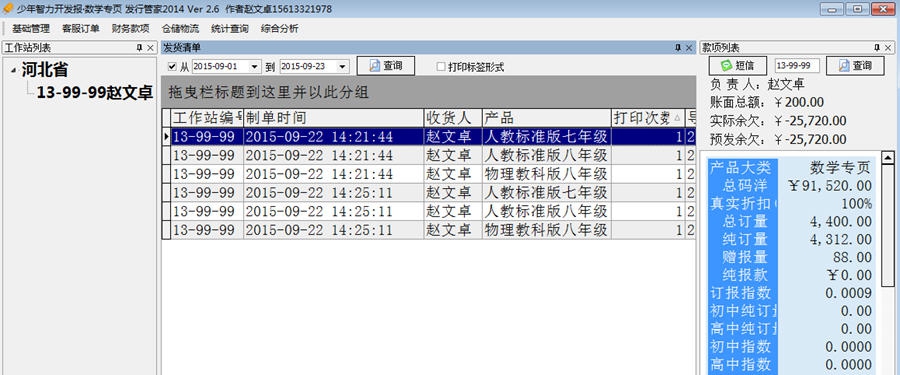Click the 短信 button
This screenshot has width=900, height=375.
pos(738,66)
